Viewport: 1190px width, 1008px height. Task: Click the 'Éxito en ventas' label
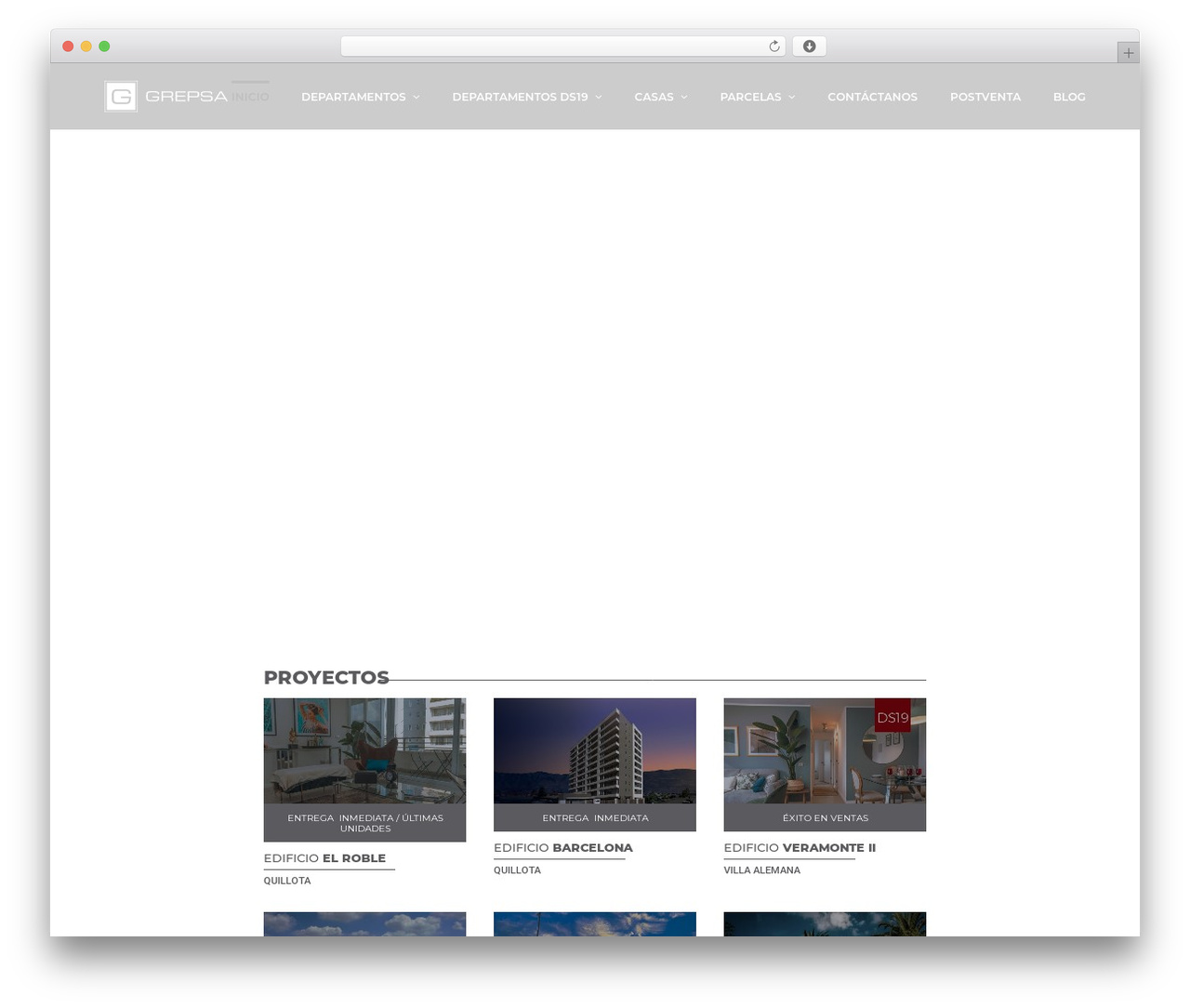825,818
